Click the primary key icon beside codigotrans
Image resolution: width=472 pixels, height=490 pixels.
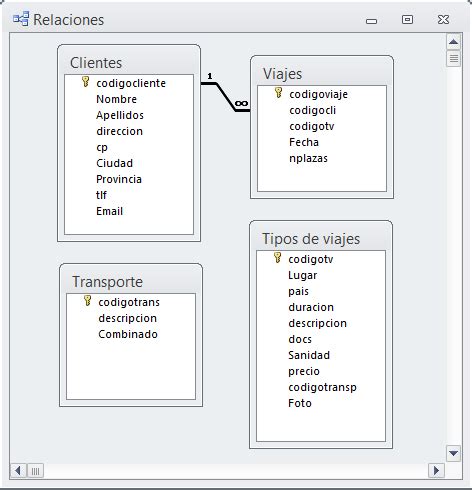[87, 301]
